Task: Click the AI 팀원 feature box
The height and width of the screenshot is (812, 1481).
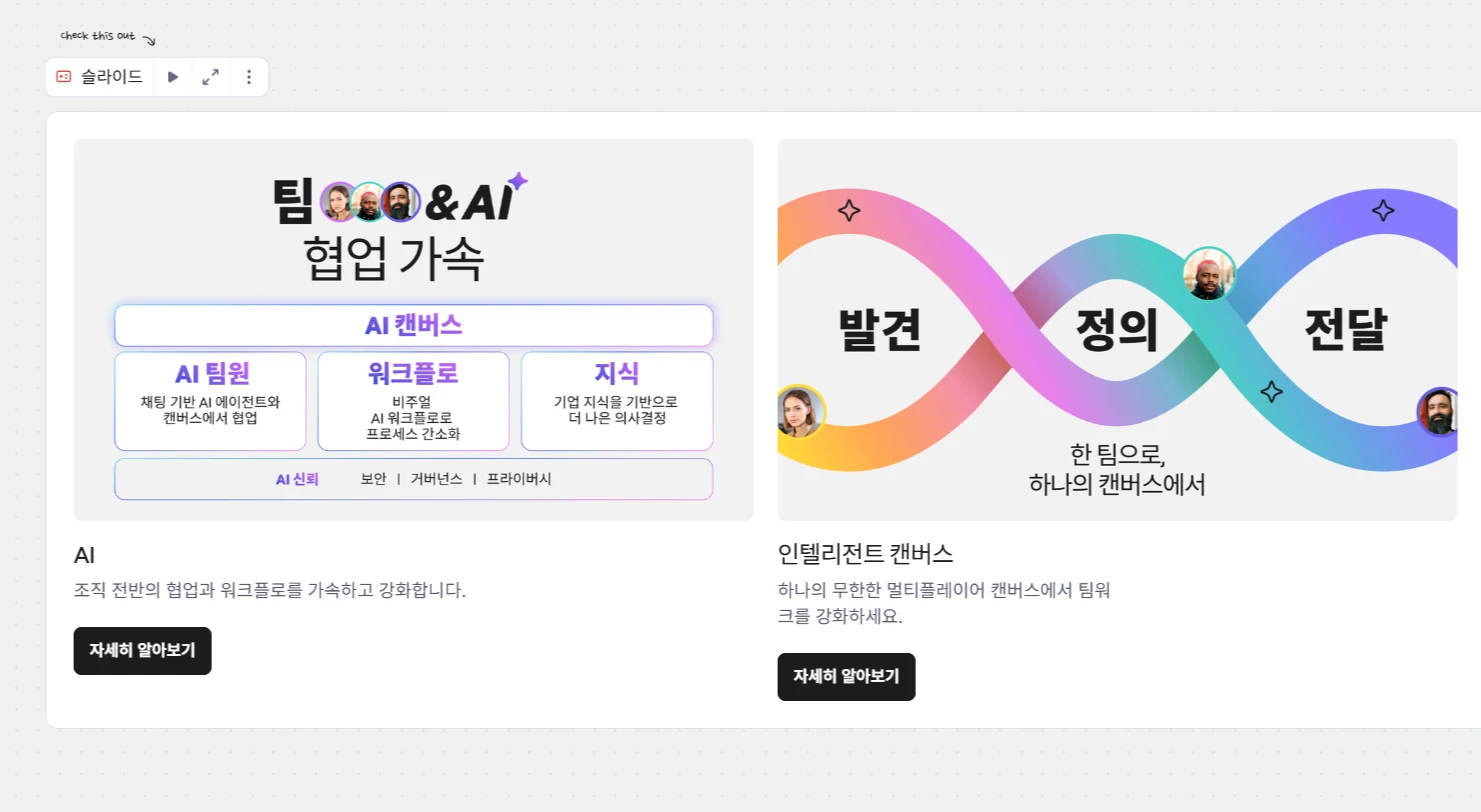Action: pos(210,401)
